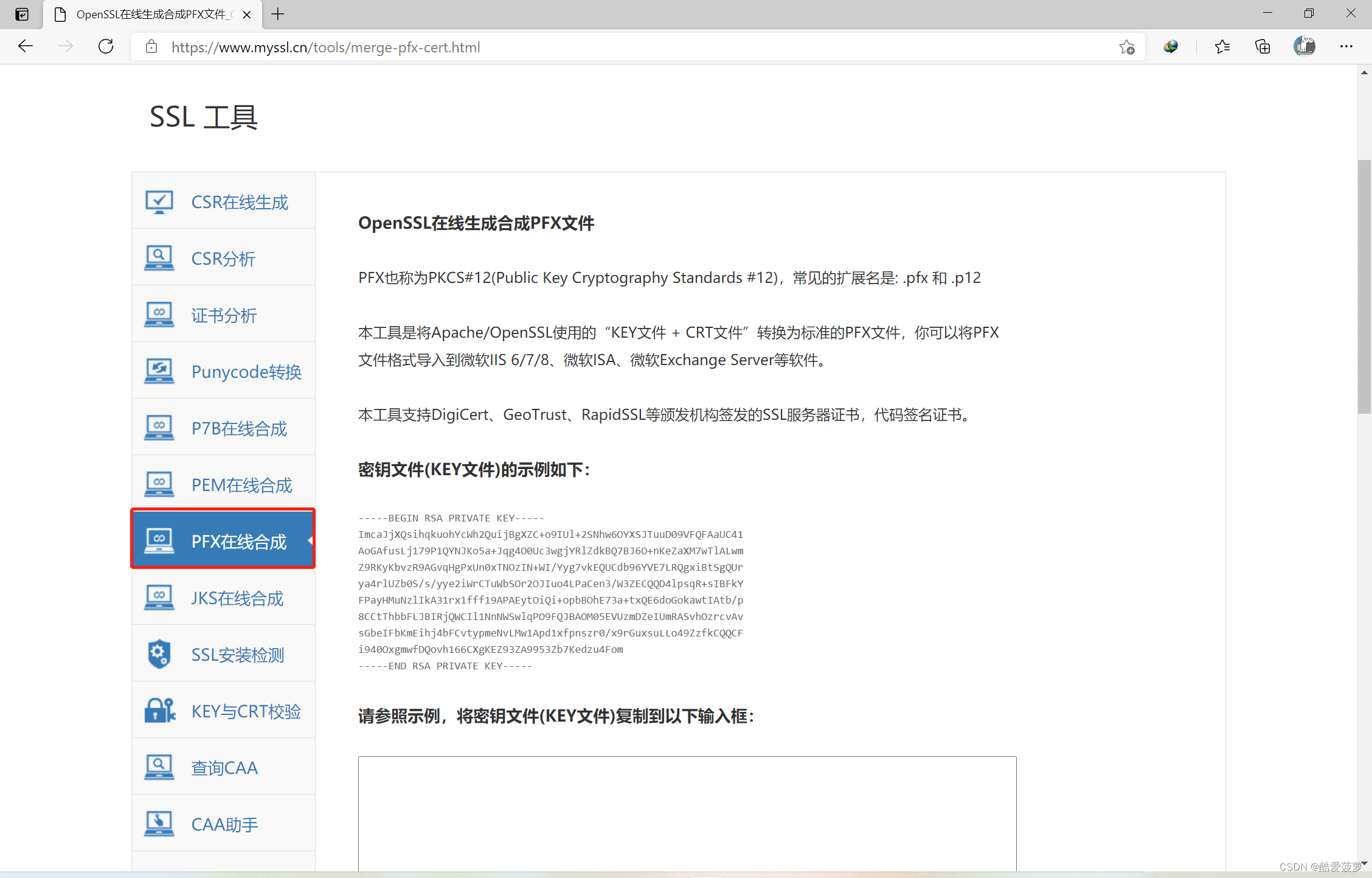Image resolution: width=1372 pixels, height=878 pixels.
Task: Open the CSR在线生成 tool
Action: 239,202
